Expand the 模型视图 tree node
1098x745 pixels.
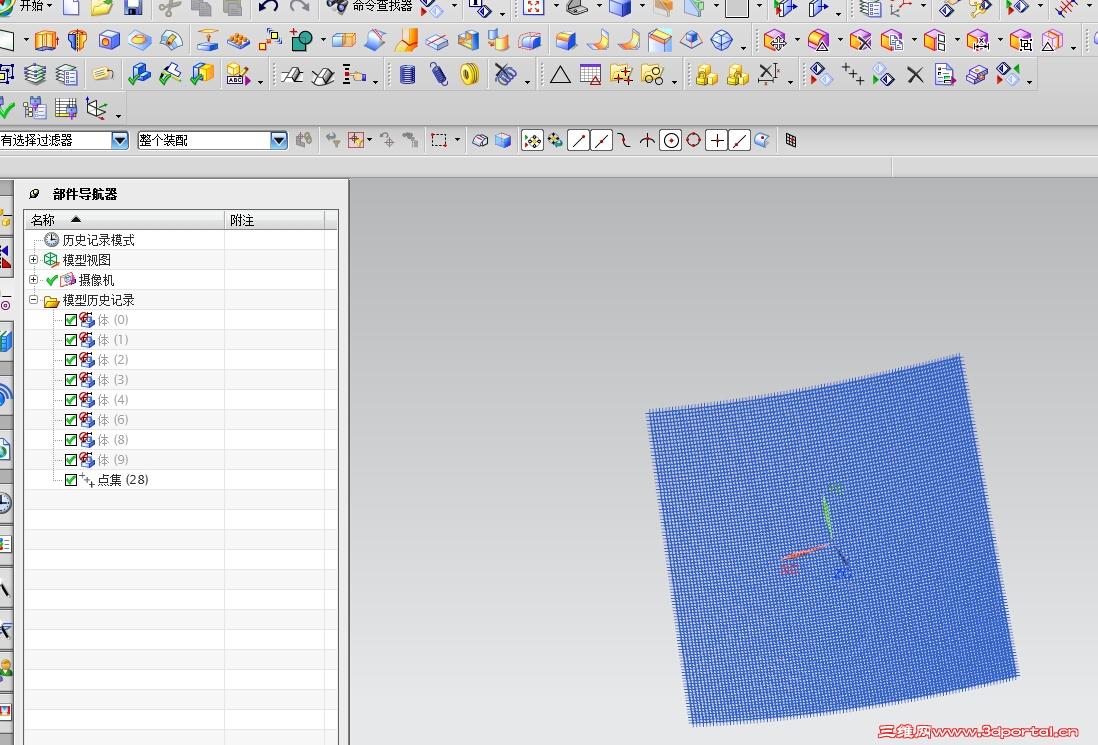coord(33,260)
